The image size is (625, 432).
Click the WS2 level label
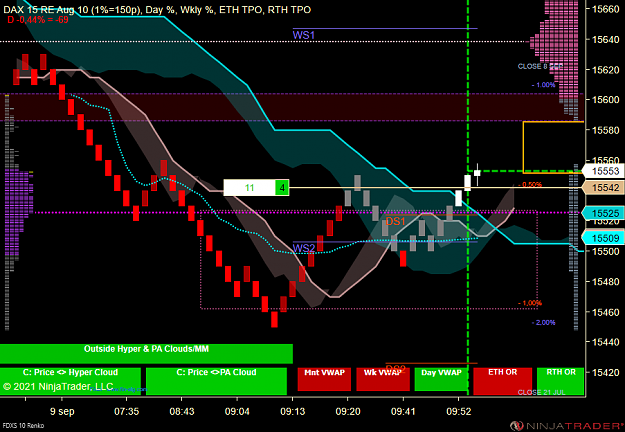(x=304, y=248)
